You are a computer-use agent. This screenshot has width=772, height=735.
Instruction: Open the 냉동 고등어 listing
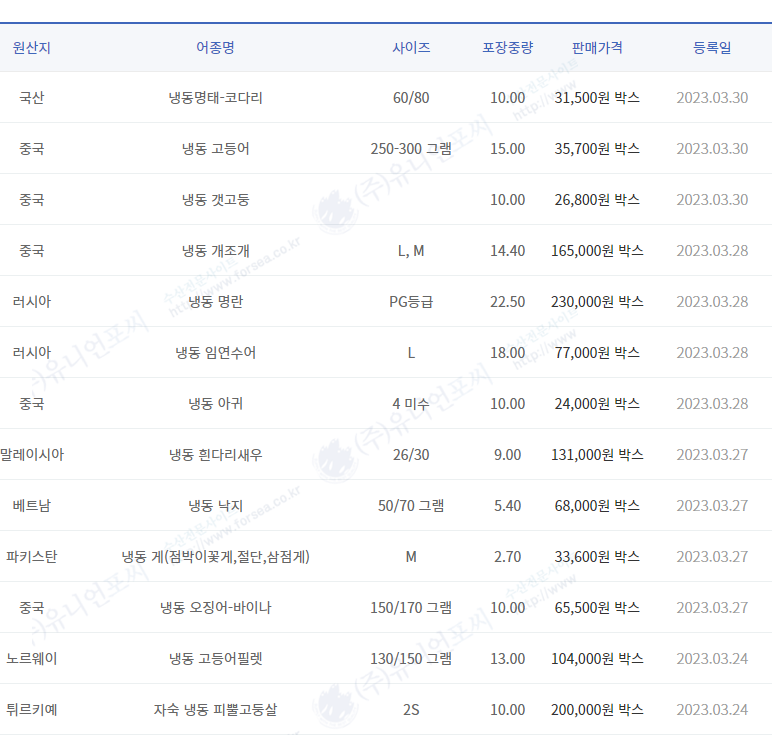point(215,149)
